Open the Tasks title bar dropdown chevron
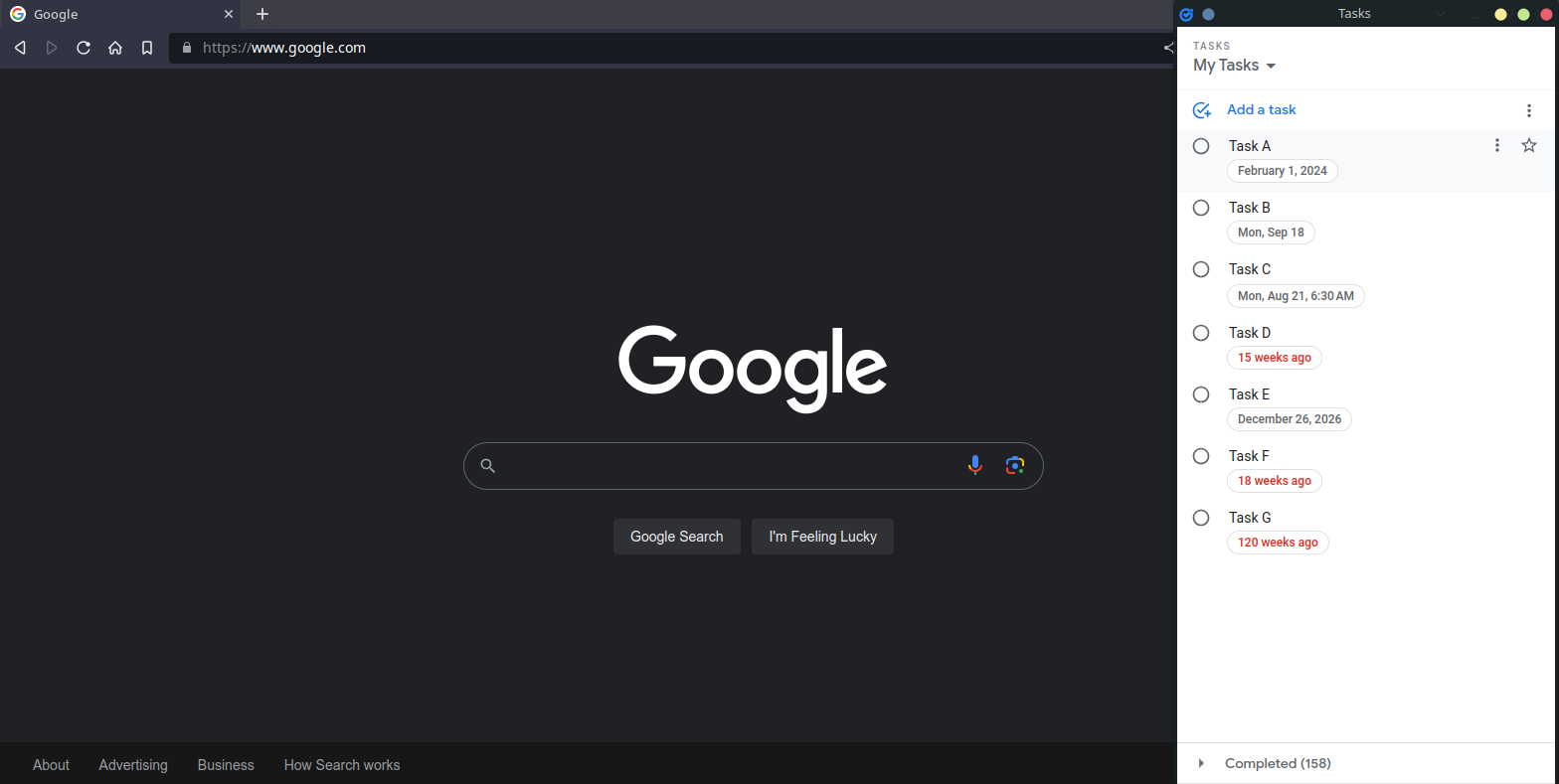The width and height of the screenshot is (1559, 784). pyautogui.click(x=1441, y=14)
